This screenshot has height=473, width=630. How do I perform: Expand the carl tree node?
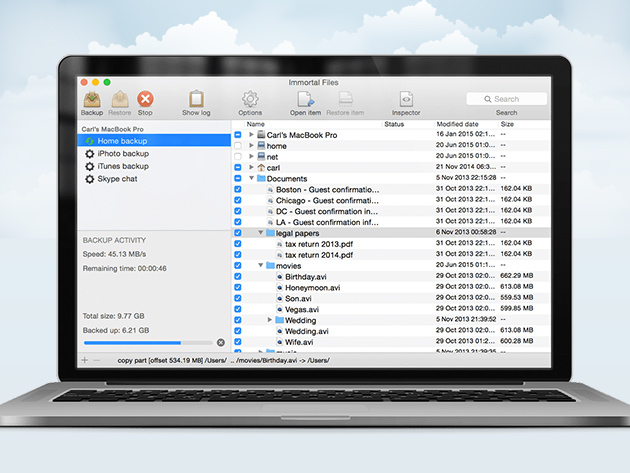point(252,167)
